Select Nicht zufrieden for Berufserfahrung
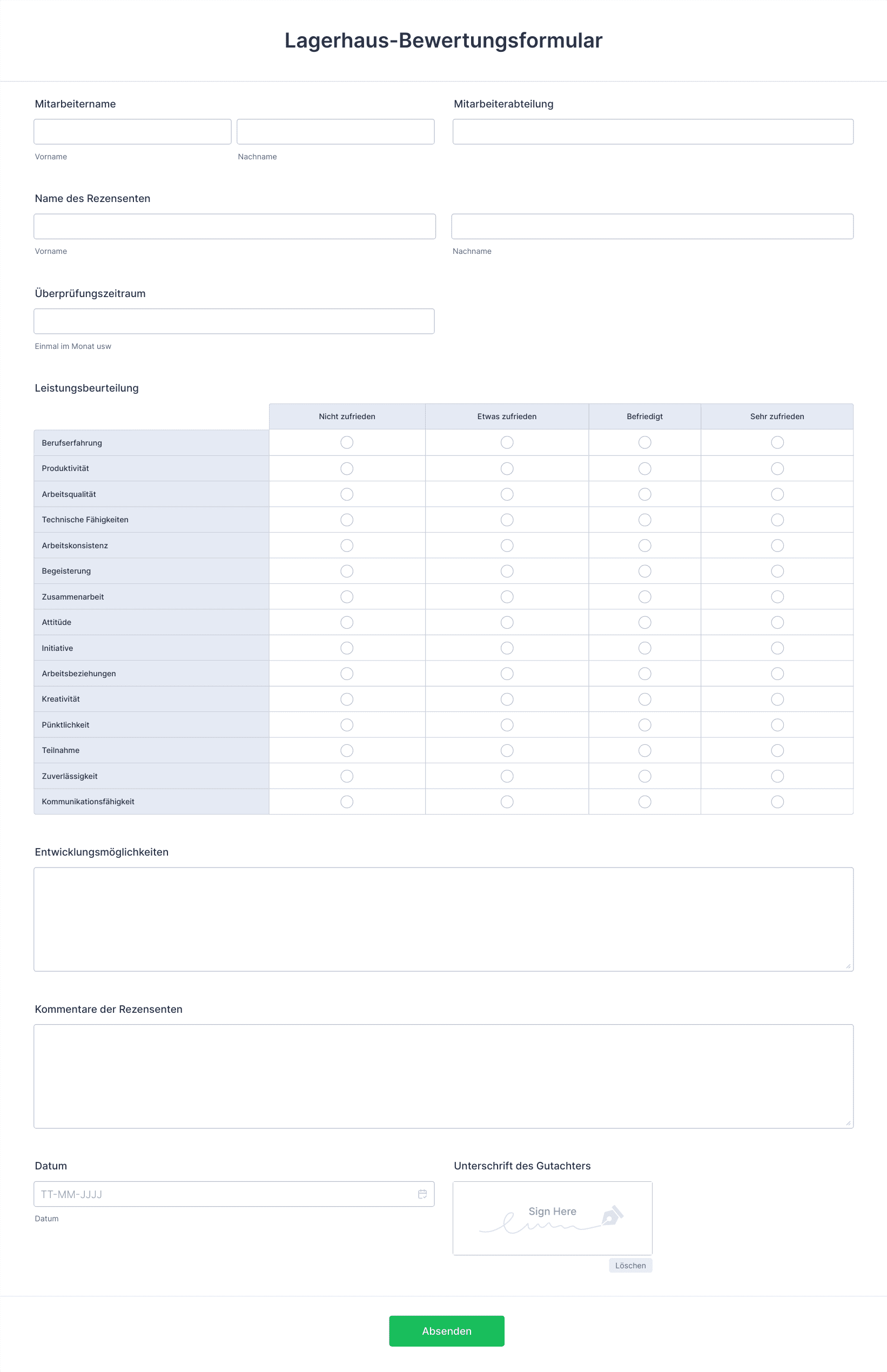This screenshot has height=1372, width=887. (347, 442)
